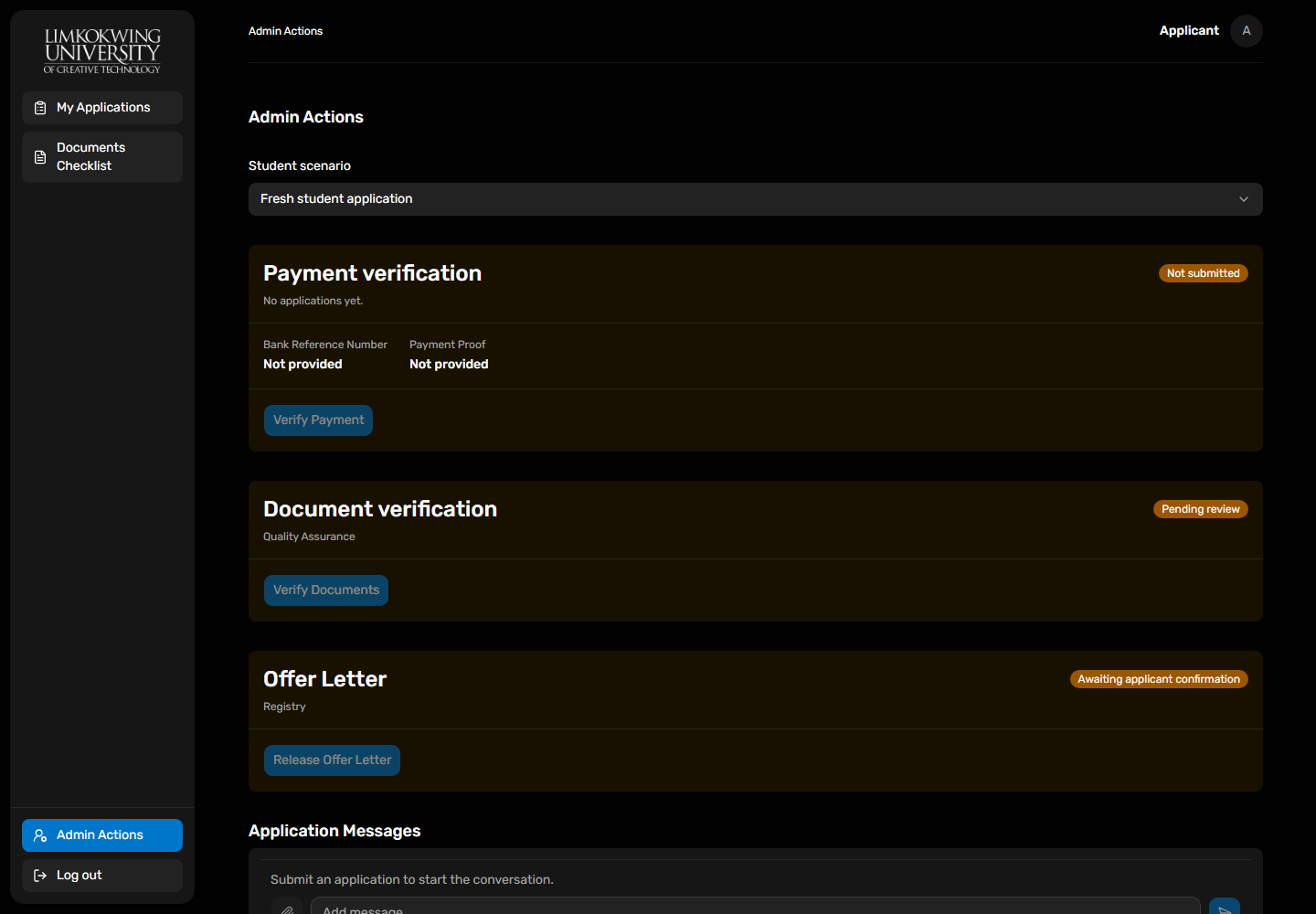Click 'Submit an application to start' text
This screenshot has height=914, width=1316.
click(x=412, y=879)
